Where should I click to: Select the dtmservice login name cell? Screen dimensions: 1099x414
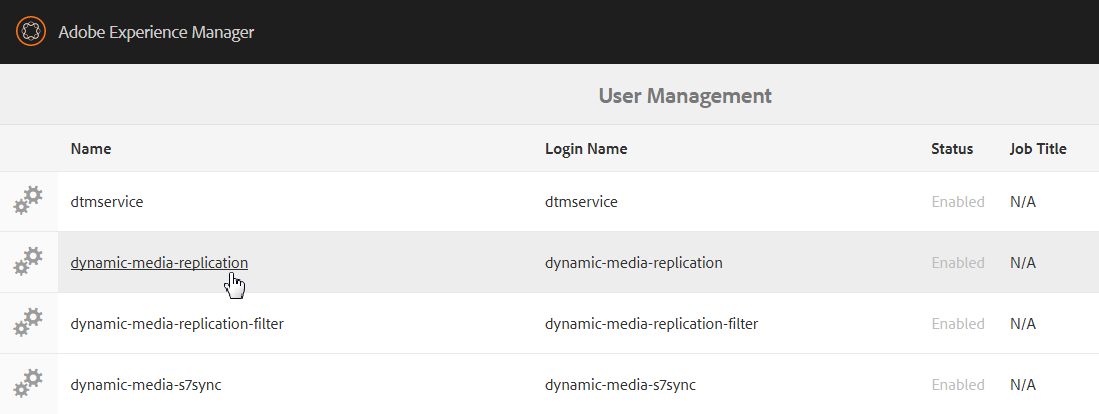[x=581, y=202]
